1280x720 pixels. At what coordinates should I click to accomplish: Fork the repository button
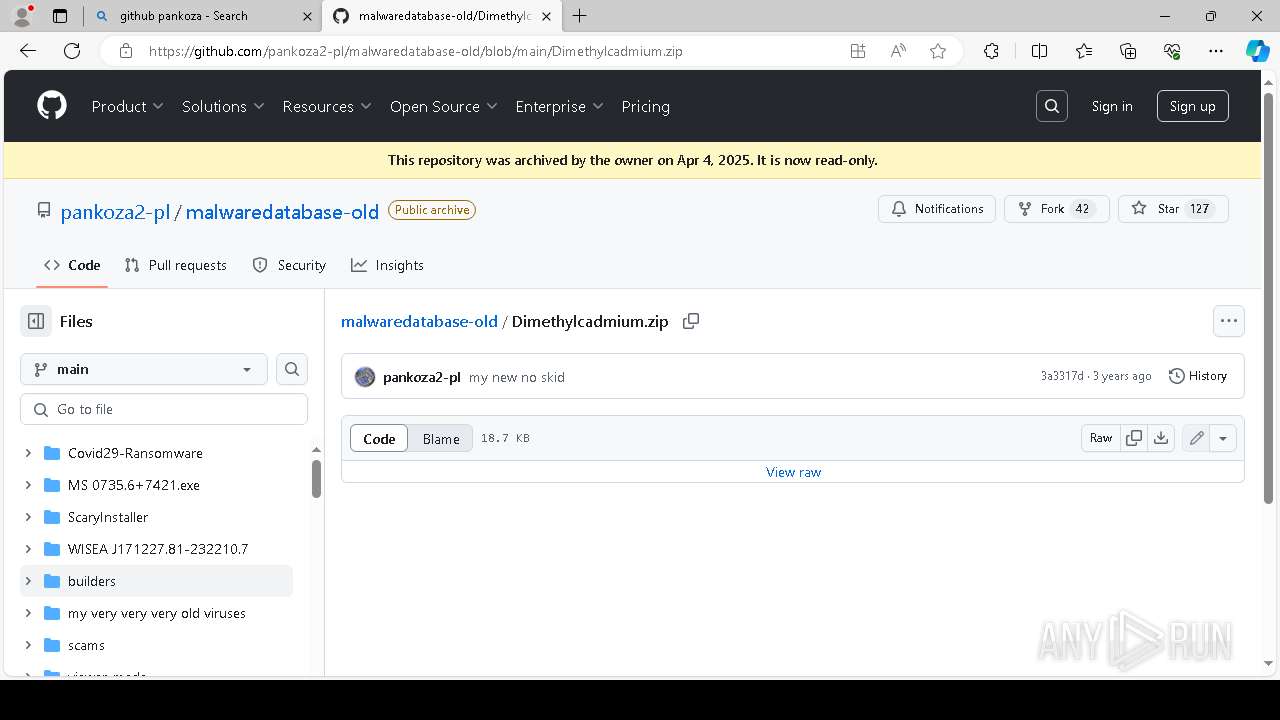[x=1056, y=209]
